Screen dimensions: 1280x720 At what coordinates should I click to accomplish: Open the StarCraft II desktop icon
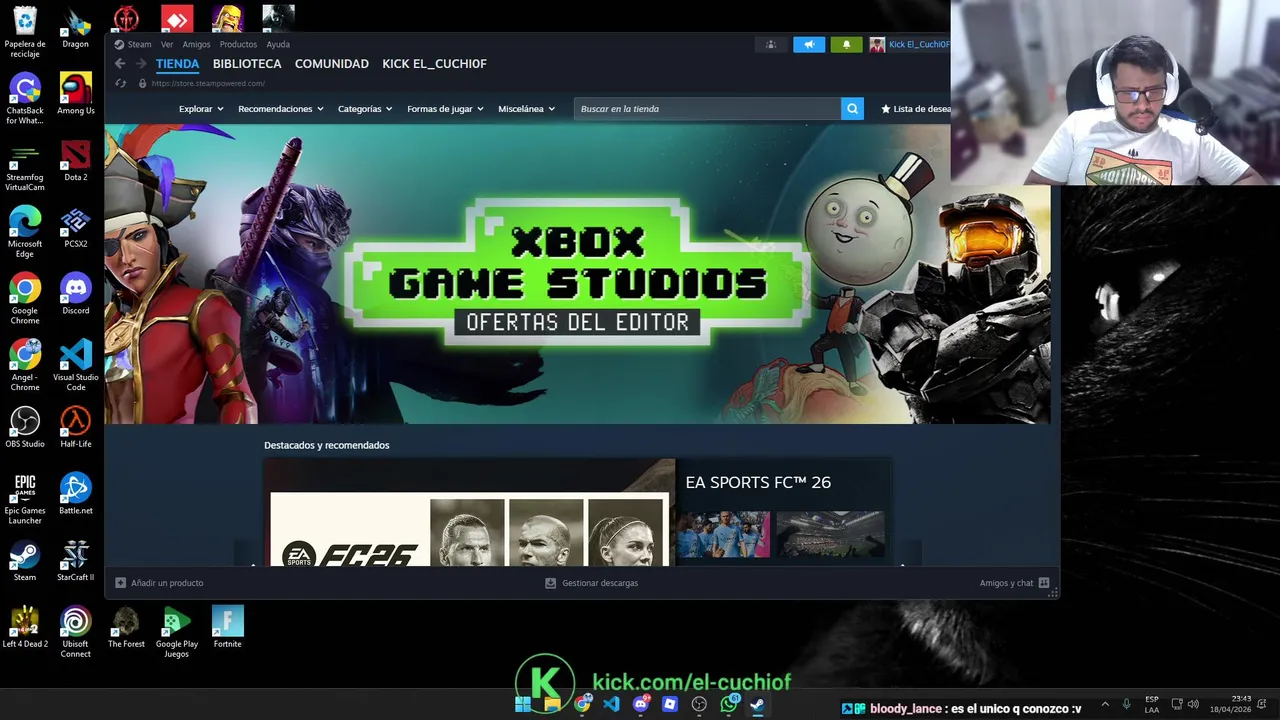tap(75, 562)
